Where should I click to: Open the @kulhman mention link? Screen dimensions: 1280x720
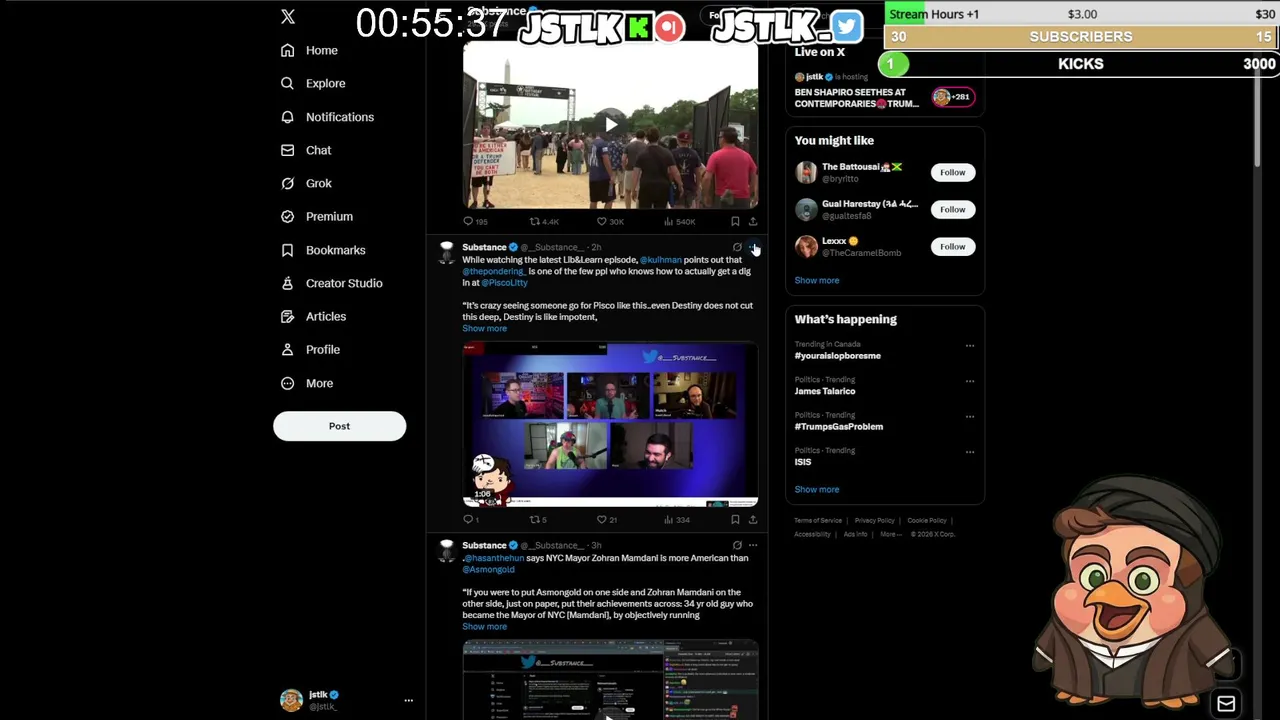[x=660, y=260]
